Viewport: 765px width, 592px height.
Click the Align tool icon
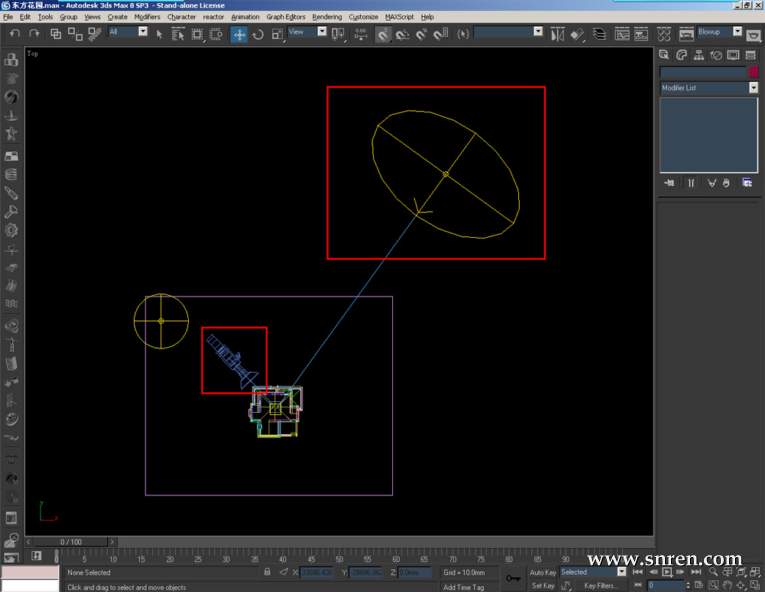pyautogui.click(x=577, y=34)
